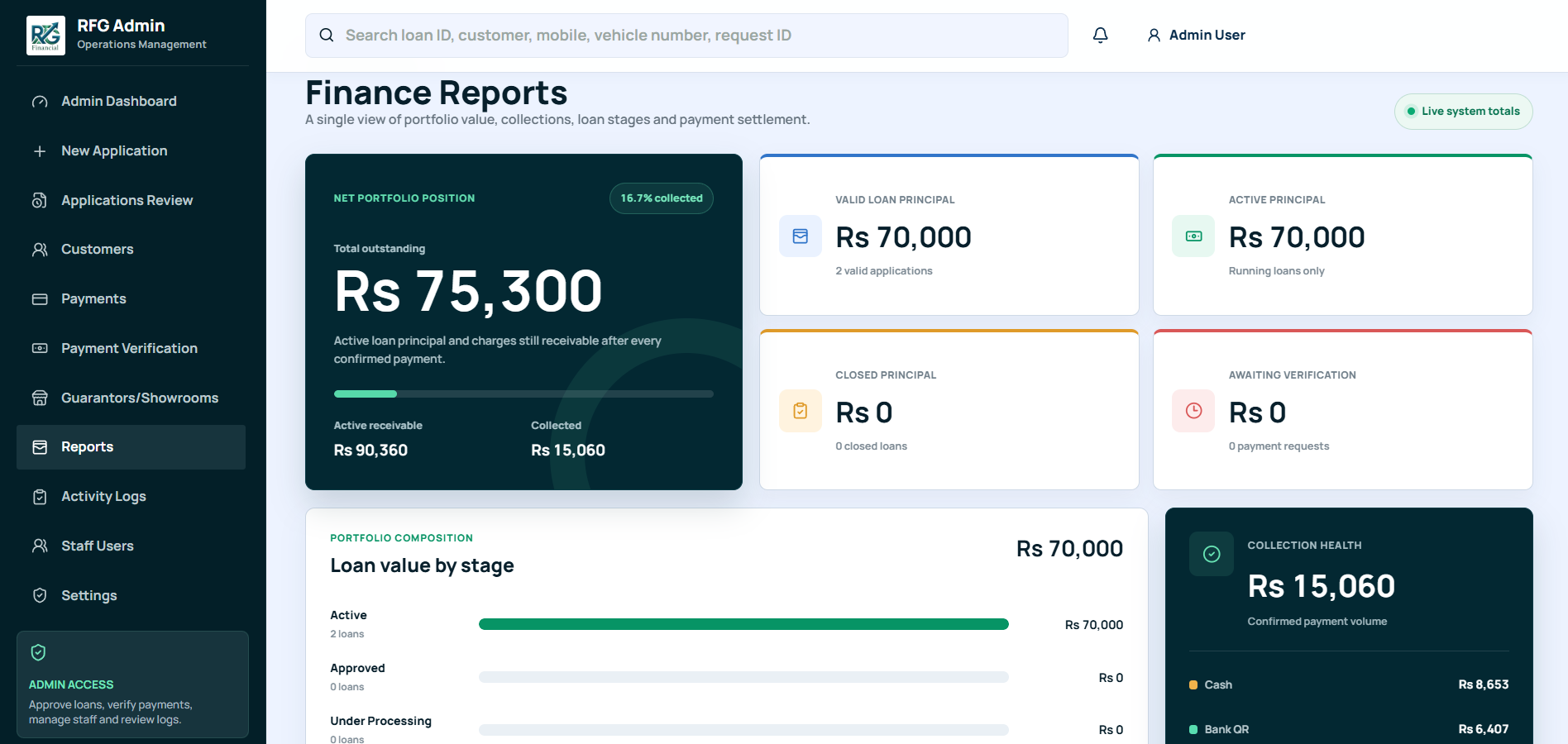Open the Admin User account menu
This screenshot has height=744, width=1568.
coord(1196,36)
